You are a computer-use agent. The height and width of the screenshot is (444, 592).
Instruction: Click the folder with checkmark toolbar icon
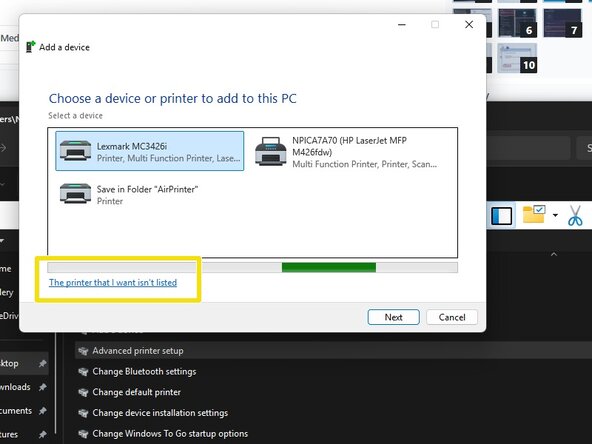point(534,214)
